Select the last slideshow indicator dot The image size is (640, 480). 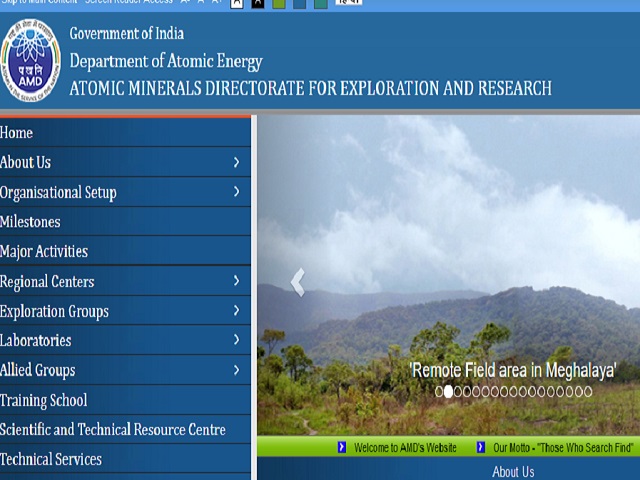coord(588,392)
